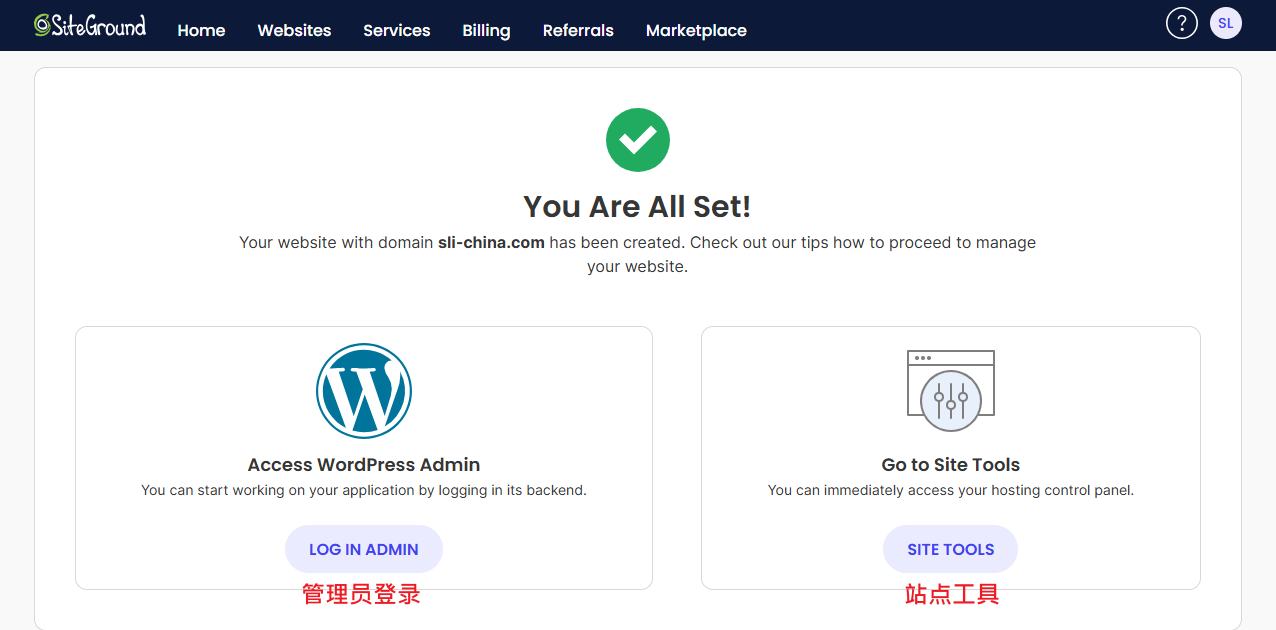The height and width of the screenshot is (630, 1276).
Task: Navigate to the Billing page
Action: [486, 30]
